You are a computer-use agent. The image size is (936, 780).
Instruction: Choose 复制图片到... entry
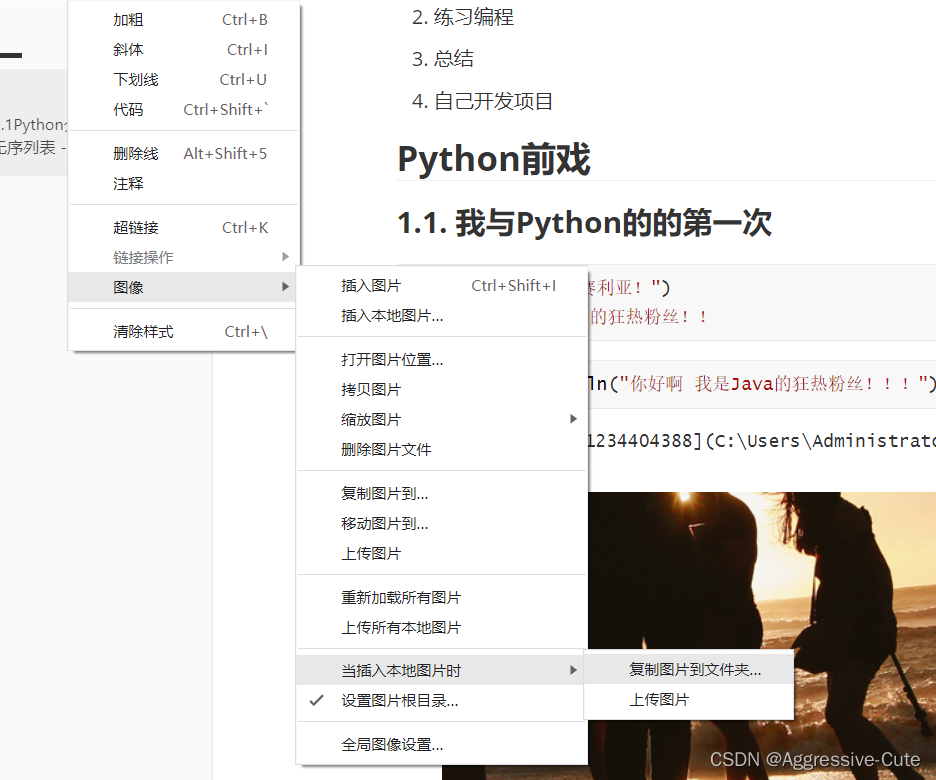pyautogui.click(x=442, y=493)
